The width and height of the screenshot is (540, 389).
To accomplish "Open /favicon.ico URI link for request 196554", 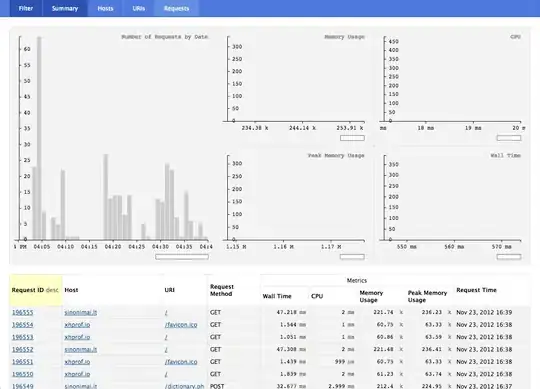I will pos(181,325).
